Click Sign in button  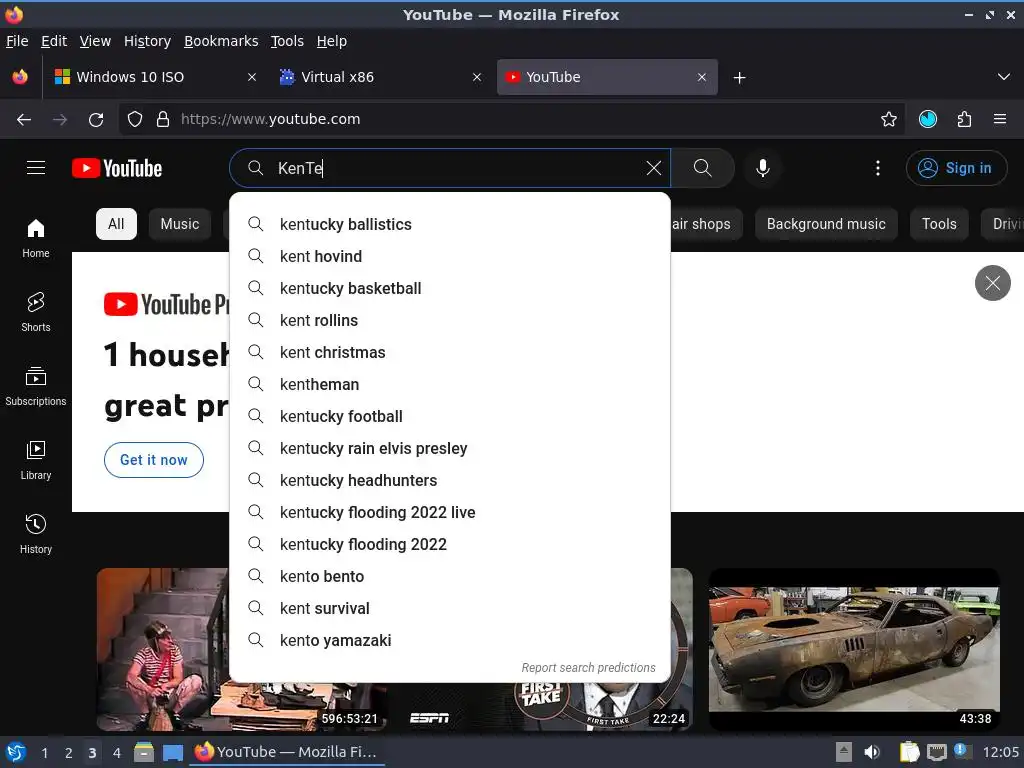point(955,168)
